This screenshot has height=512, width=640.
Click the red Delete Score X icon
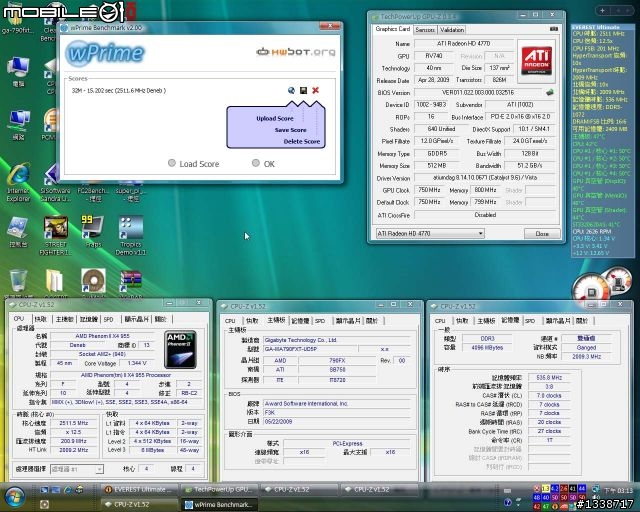[x=316, y=90]
